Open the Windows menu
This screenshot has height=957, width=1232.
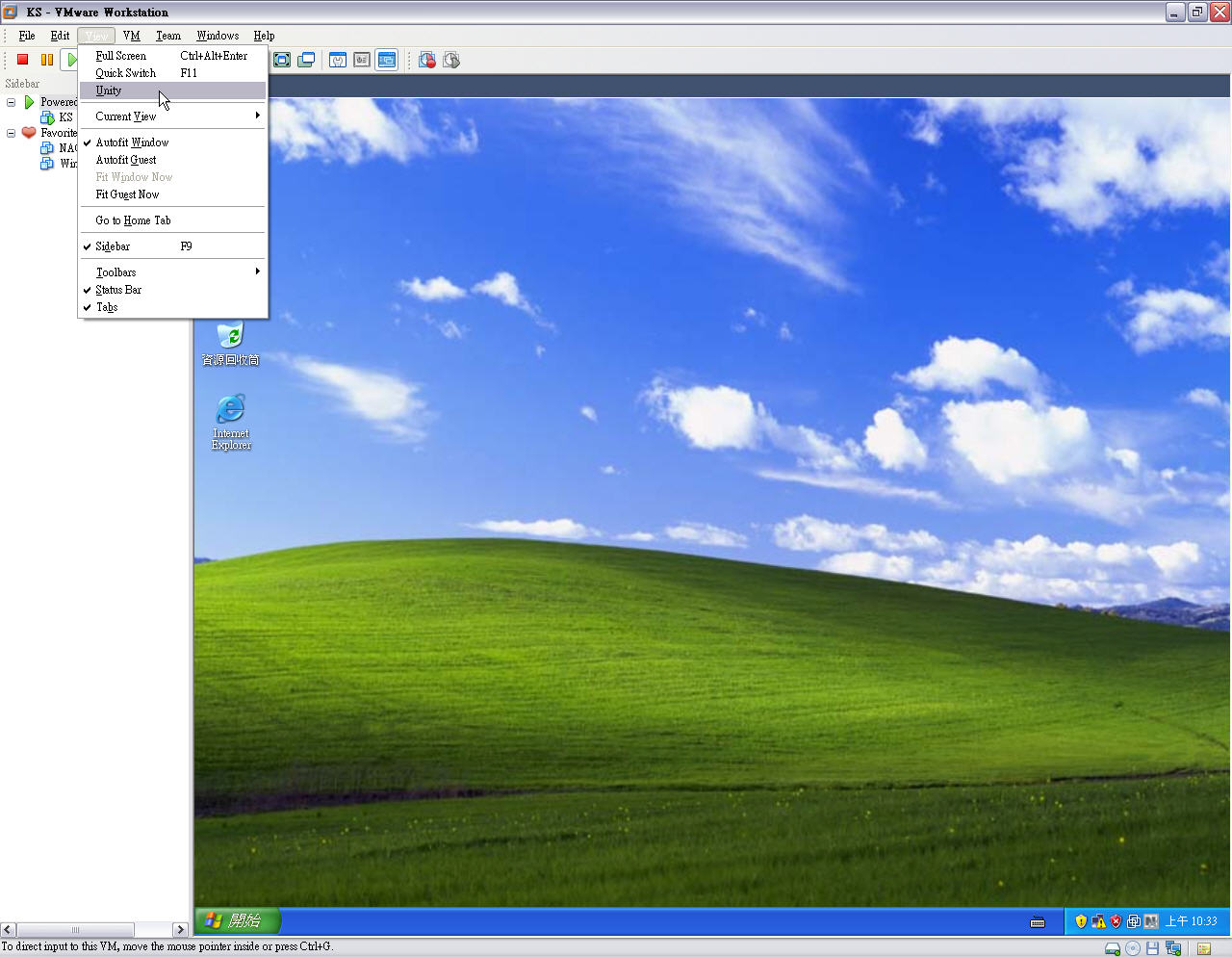(x=218, y=36)
